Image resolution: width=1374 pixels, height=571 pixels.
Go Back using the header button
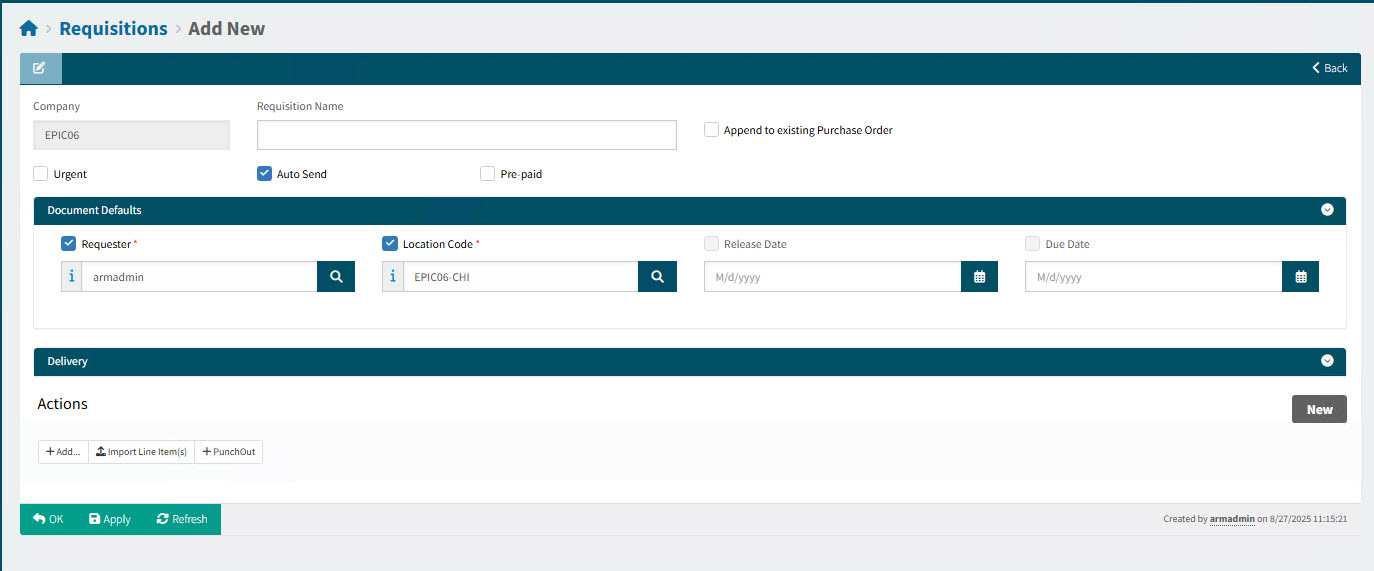tap(1330, 68)
